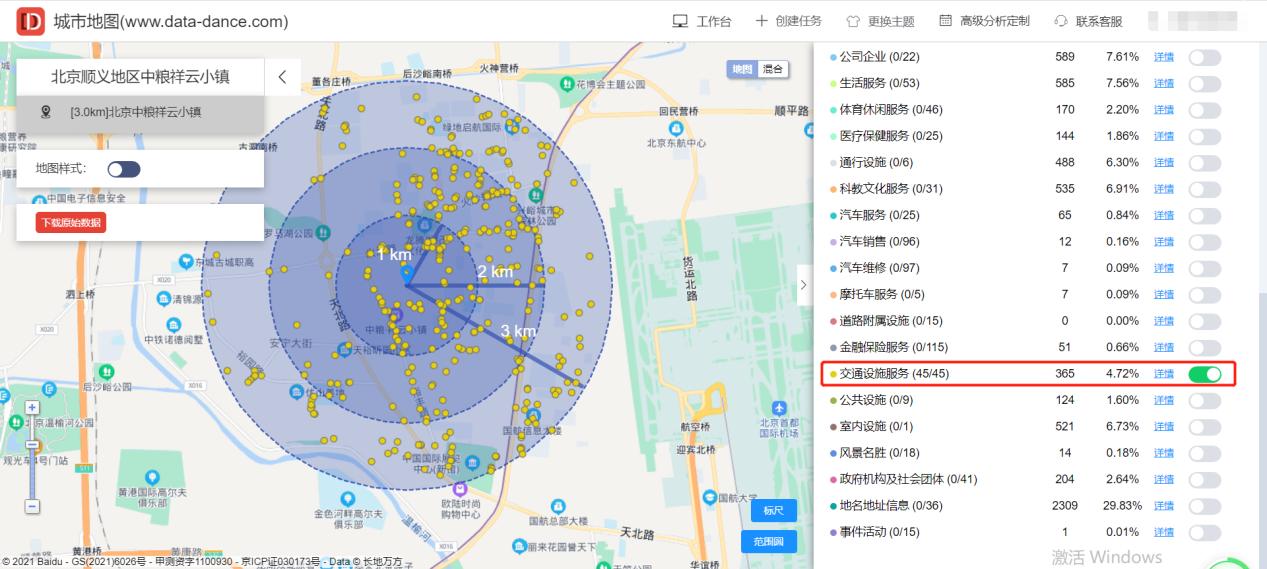Open the 高级分析定制 menu item

983,21
